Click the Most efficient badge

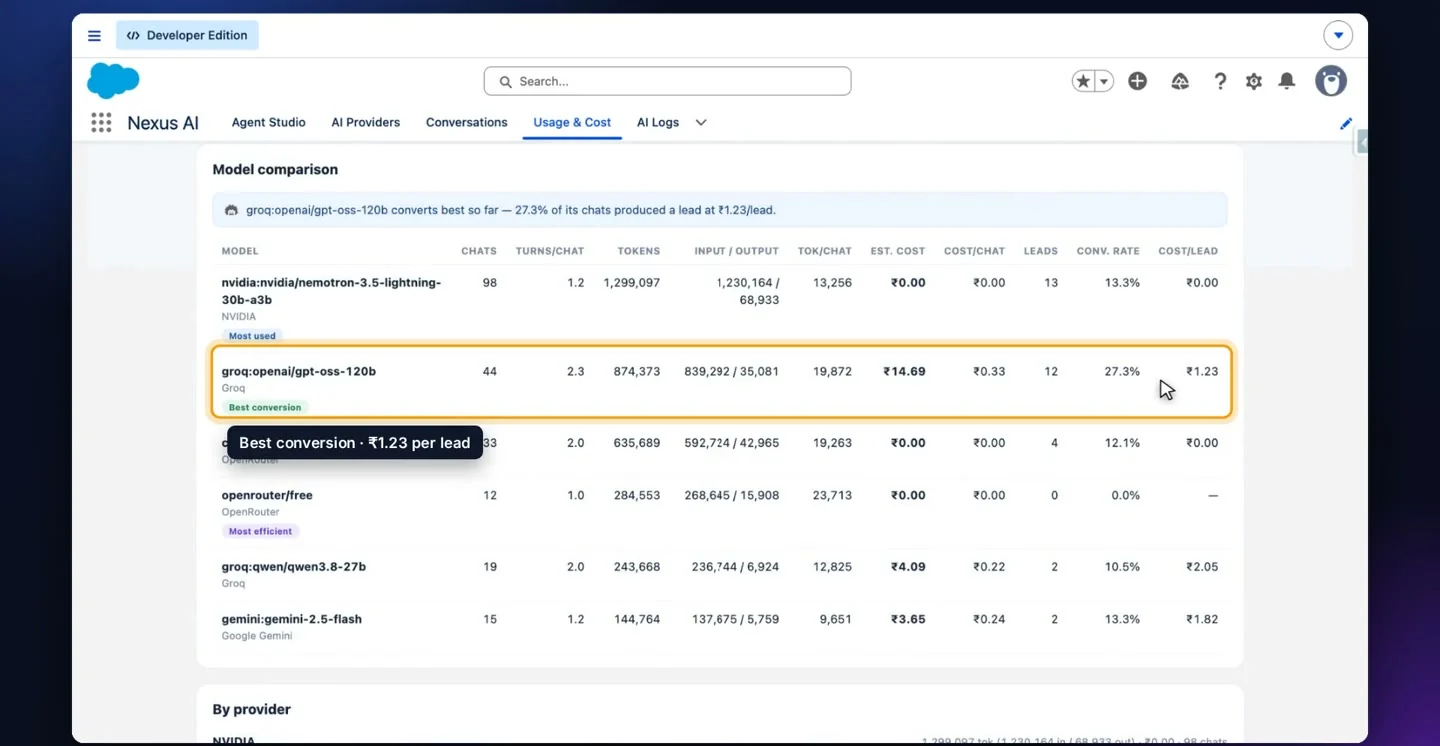[260, 531]
